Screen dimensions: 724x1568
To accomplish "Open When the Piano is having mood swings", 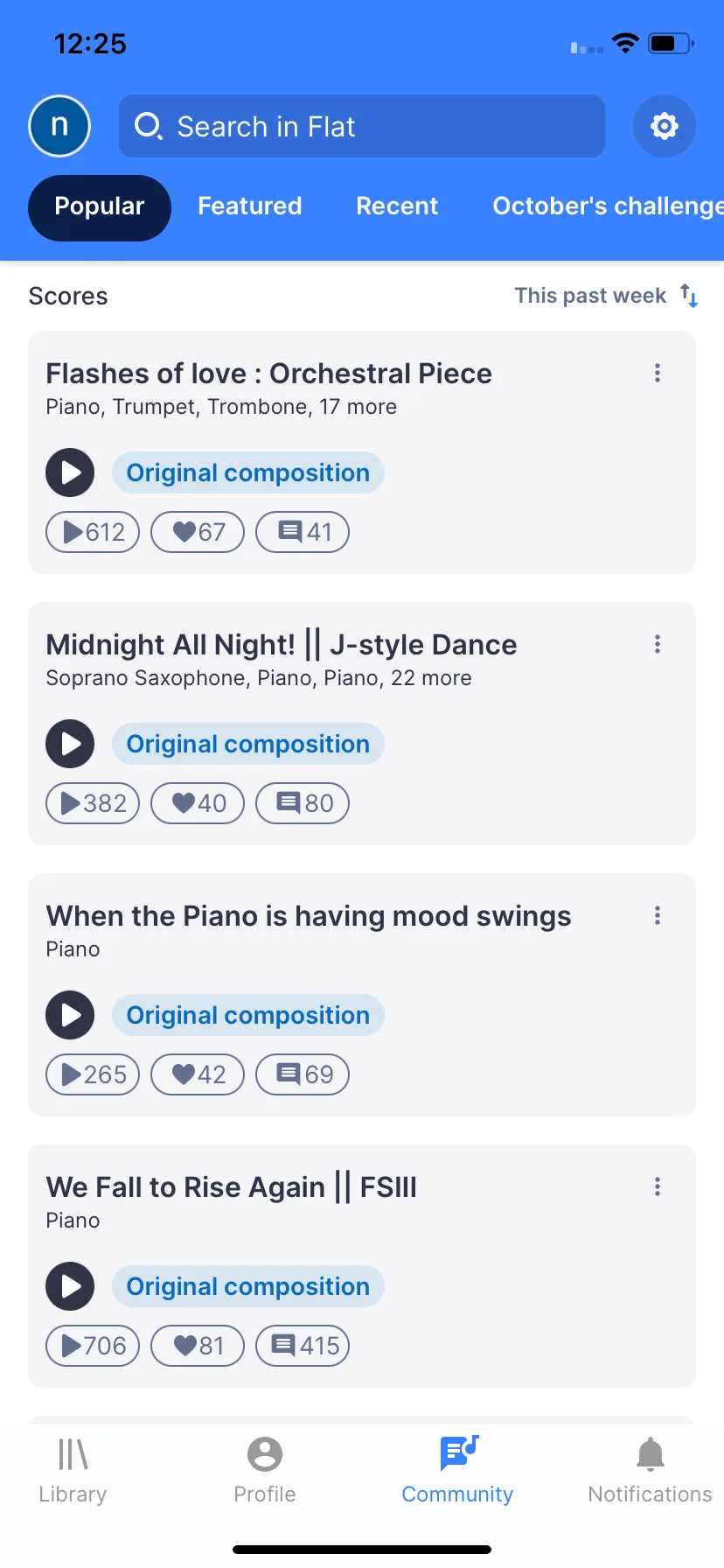I will point(309,916).
